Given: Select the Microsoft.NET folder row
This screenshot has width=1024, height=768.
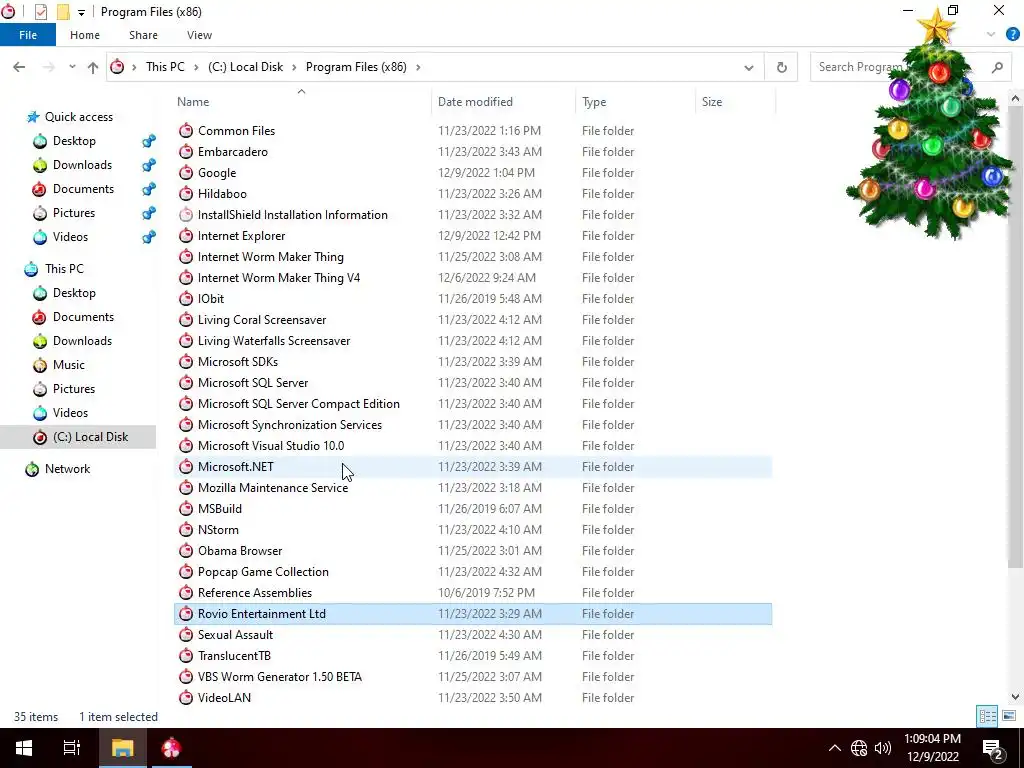Looking at the screenshot, I should (473, 466).
